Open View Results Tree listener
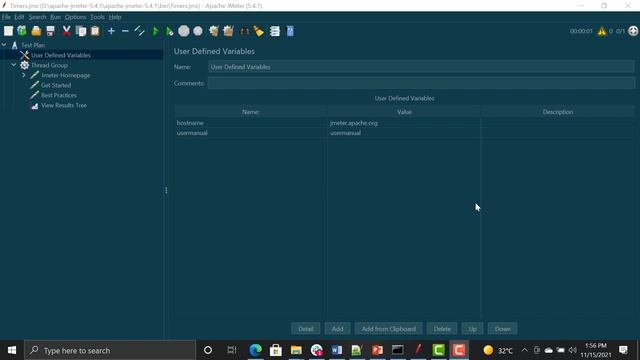Screen dimensions: 640x360 click(64, 105)
